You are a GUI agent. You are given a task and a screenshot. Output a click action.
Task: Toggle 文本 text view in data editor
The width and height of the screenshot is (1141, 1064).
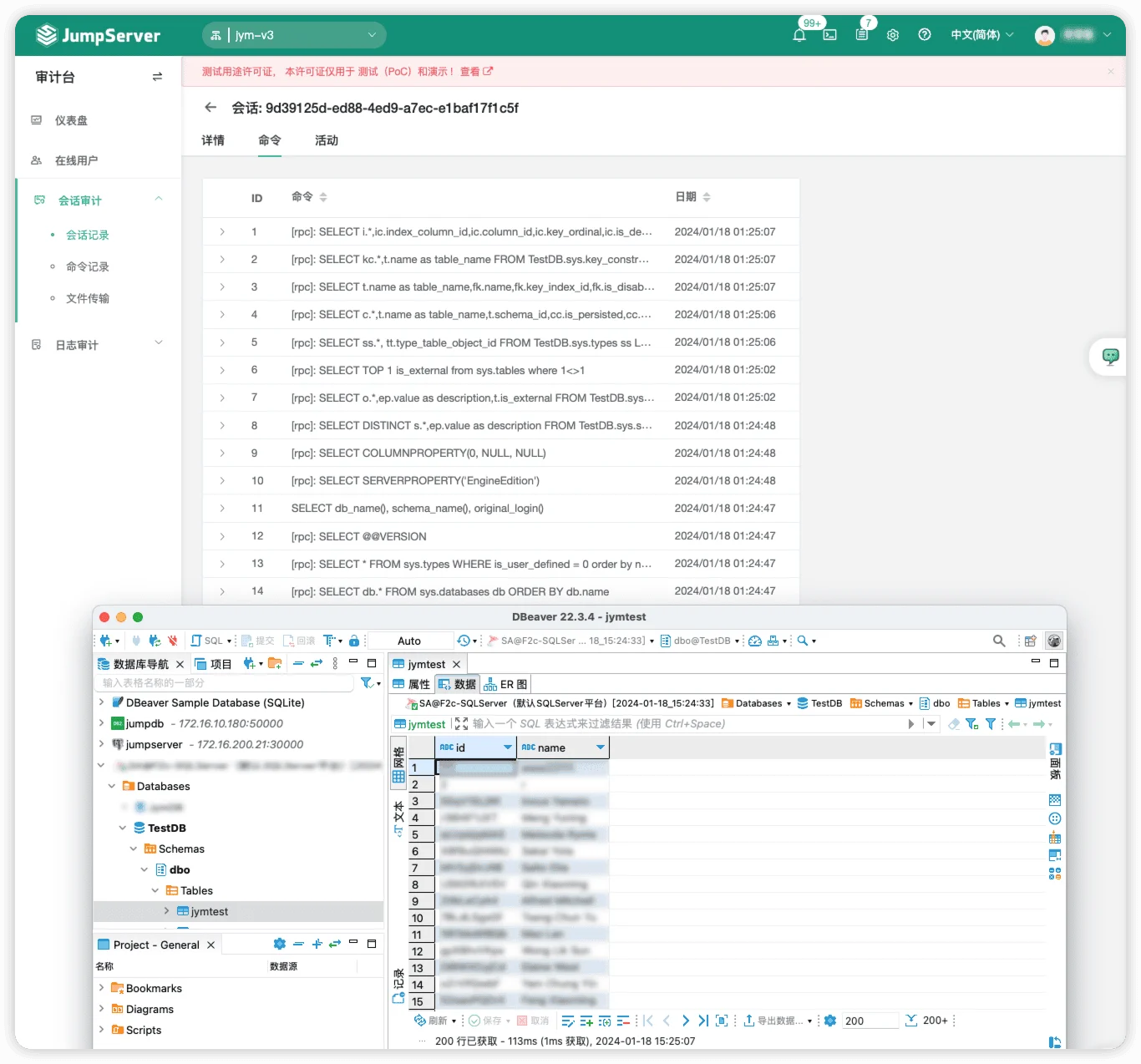[398, 818]
